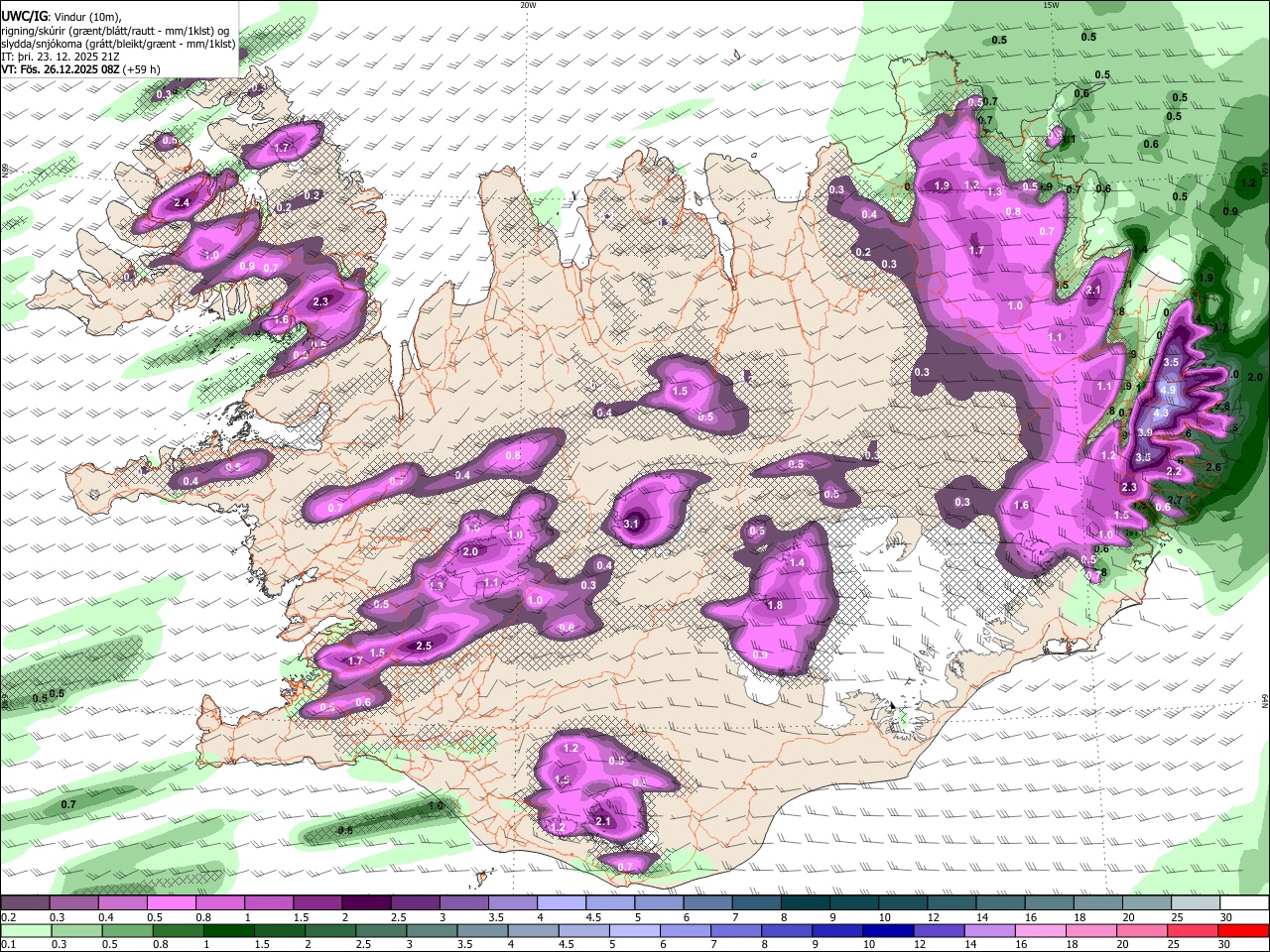The image size is (1270, 952).
Task: Click the 64N latitude label
Action: point(1265,701)
